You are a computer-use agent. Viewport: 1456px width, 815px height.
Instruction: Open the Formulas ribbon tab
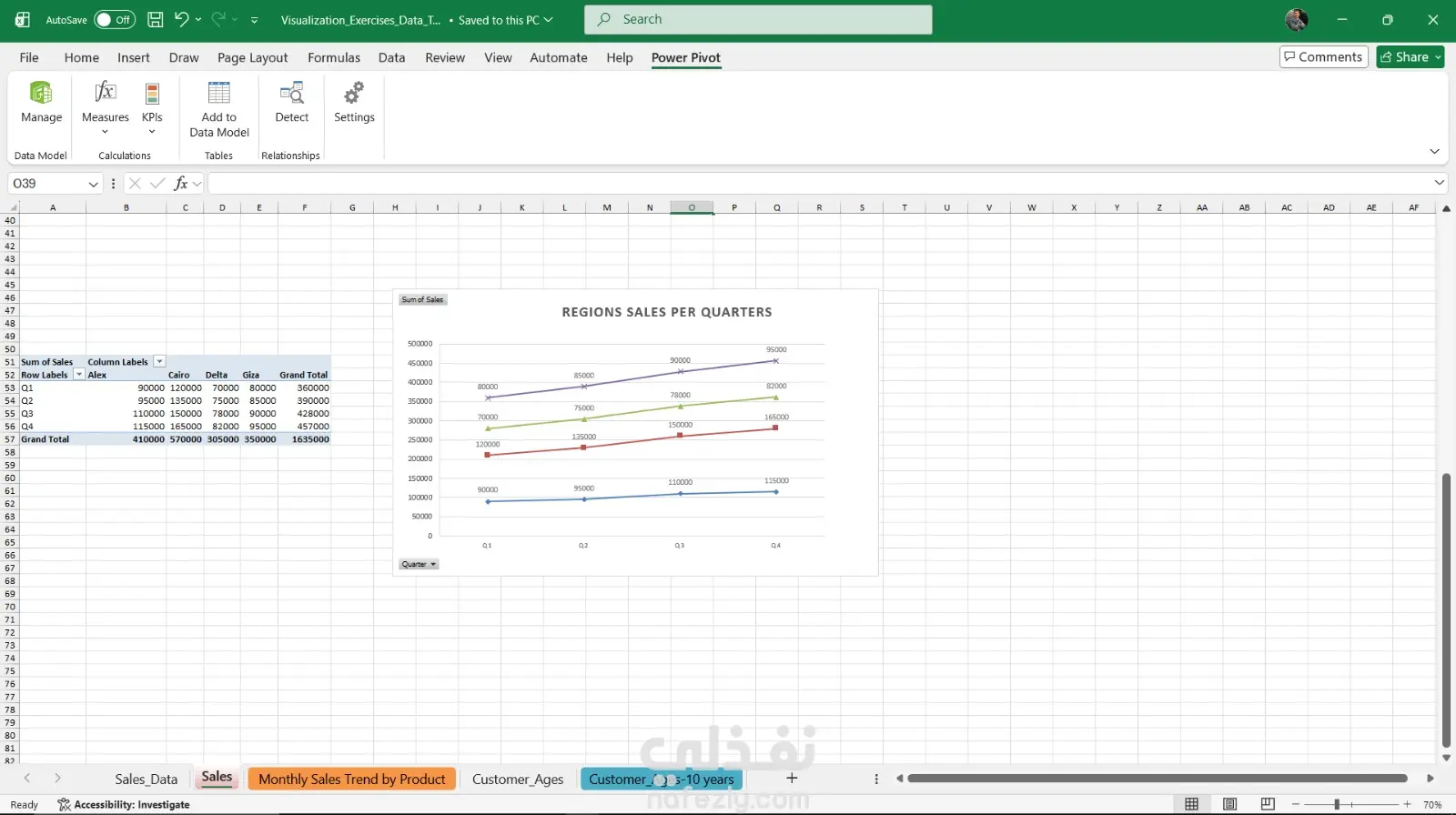[x=333, y=57]
